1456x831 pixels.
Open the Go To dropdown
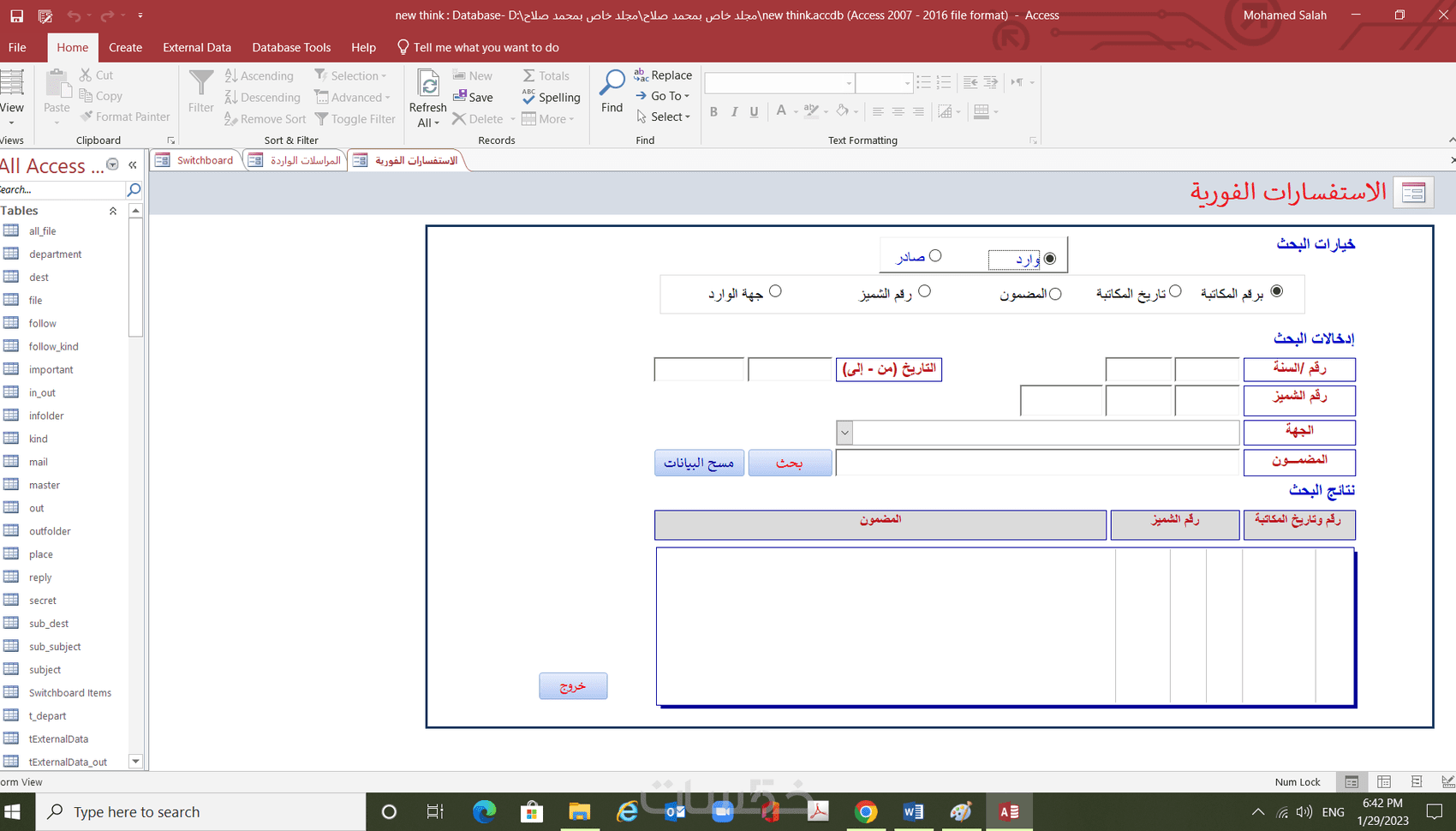coord(663,96)
